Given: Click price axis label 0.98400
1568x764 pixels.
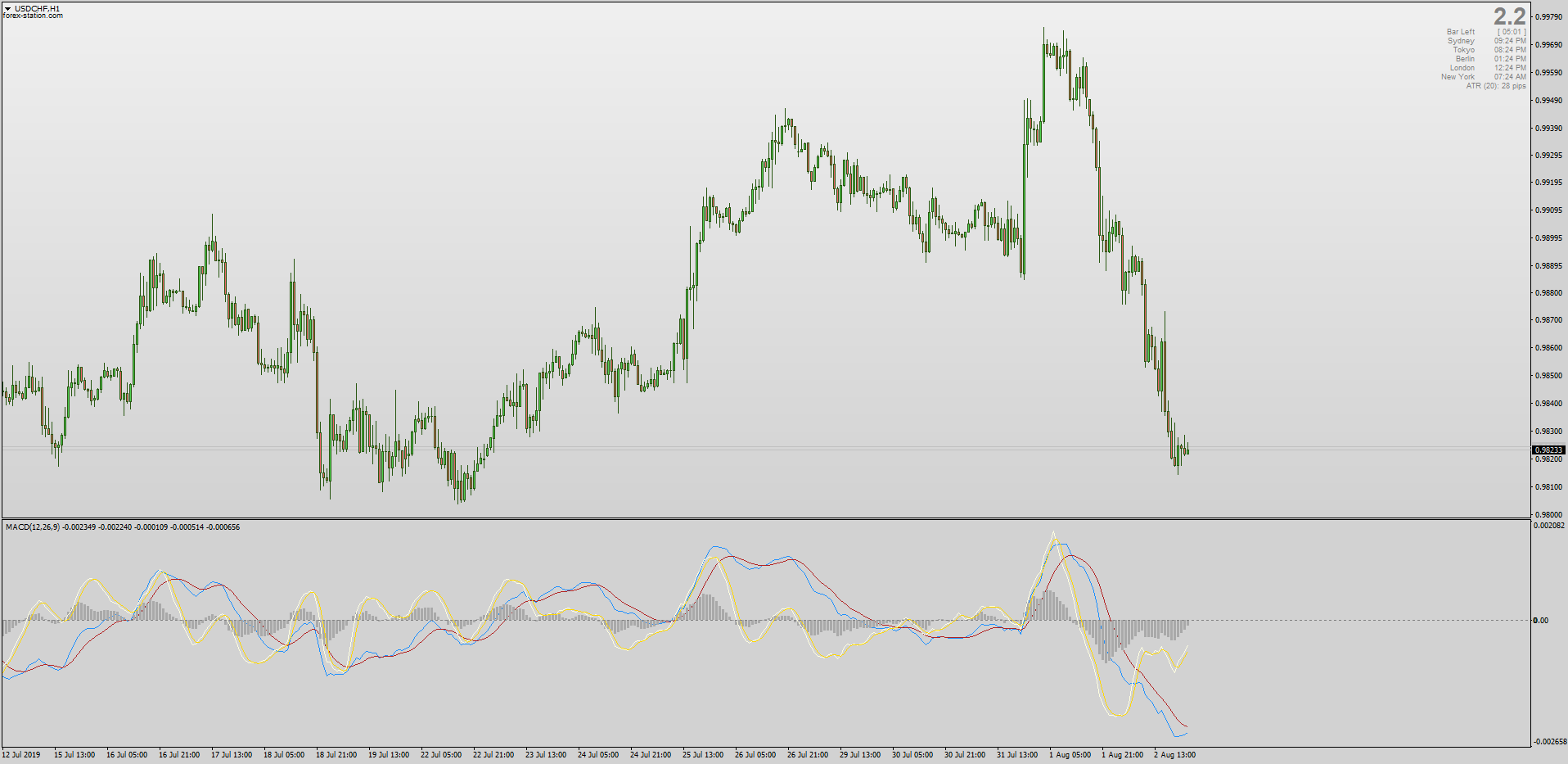Looking at the screenshot, I should pos(1550,404).
